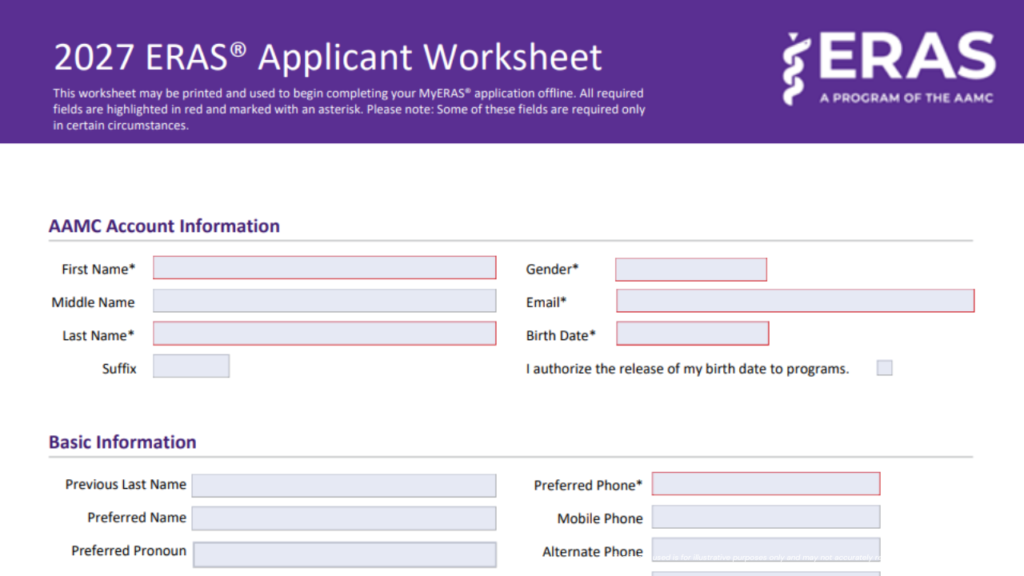
Task: Open the Gender field
Action: tap(691, 270)
